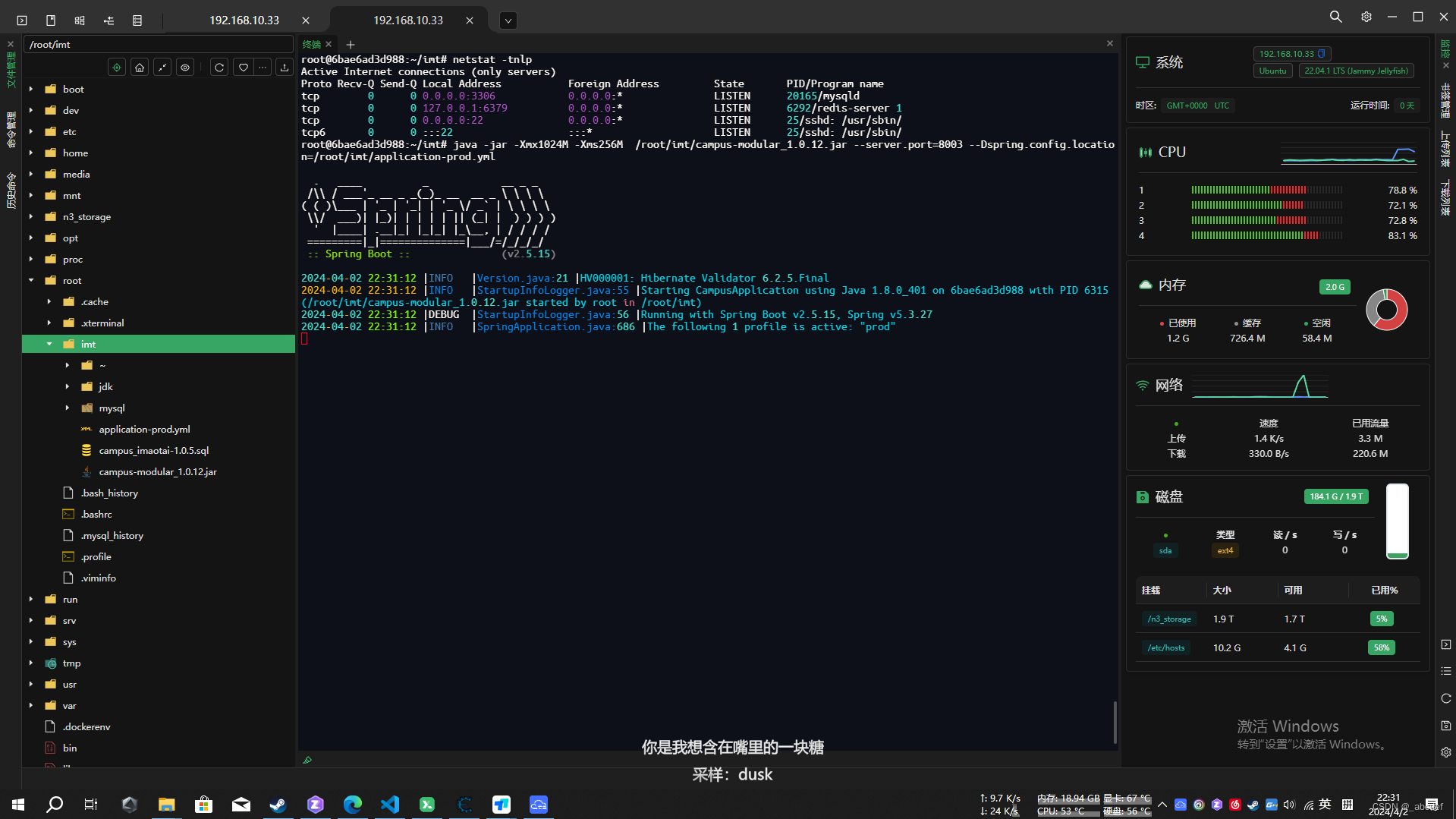Show hidden system tray icons

[x=1162, y=805]
